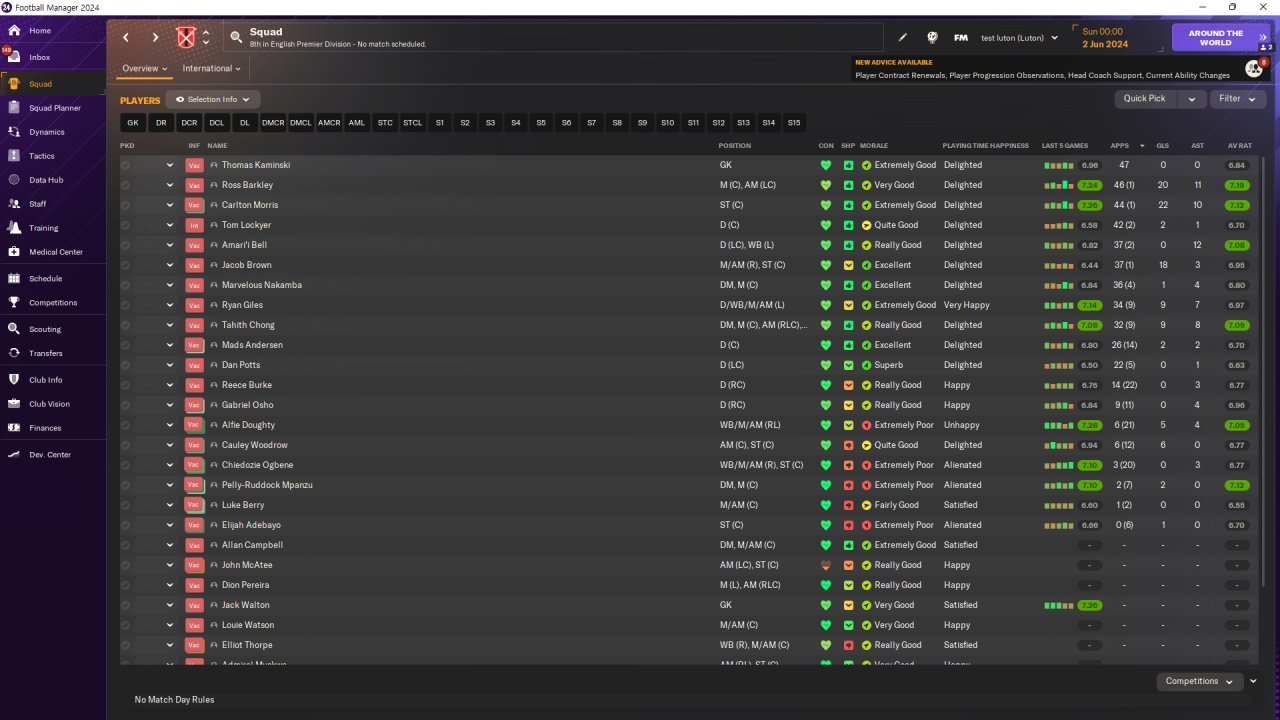This screenshot has height=720, width=1280.
Task: Expand the panel chevron beside Competitions
Action: click(1253, 681)
